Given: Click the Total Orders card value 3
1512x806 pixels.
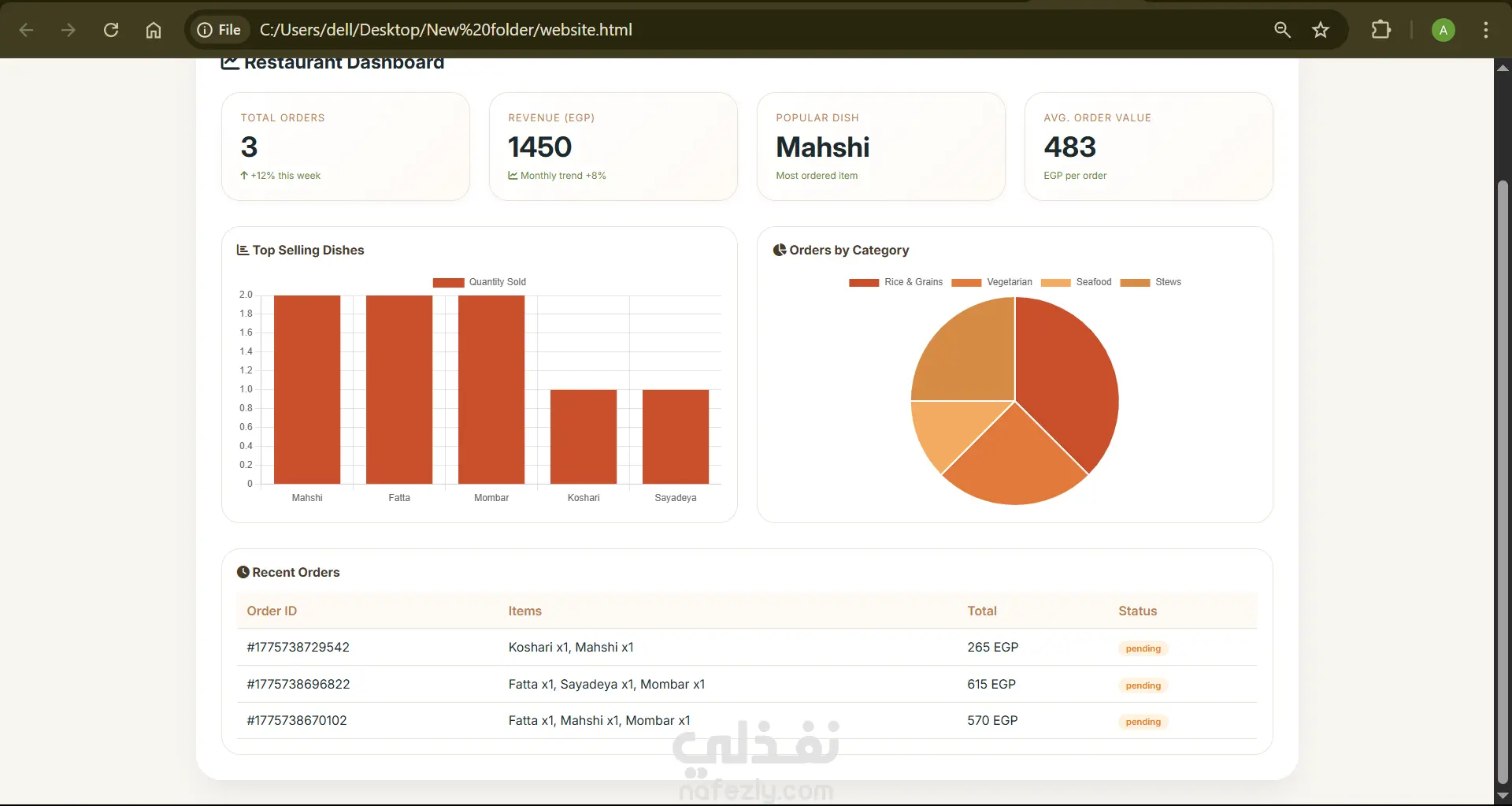Looking at the screenshot, I should [x=249, y=147].
